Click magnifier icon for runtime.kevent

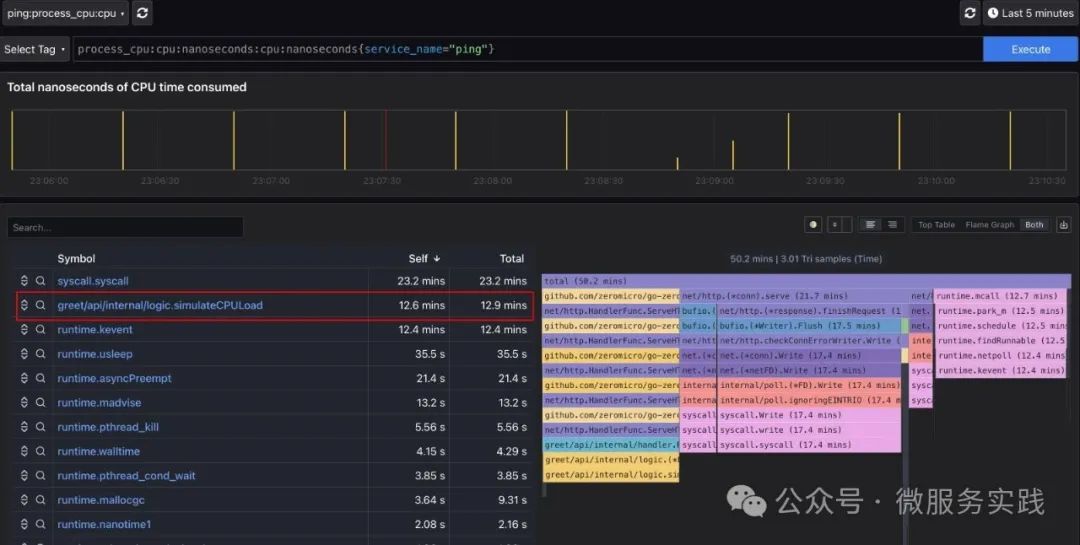pos(41,329)
